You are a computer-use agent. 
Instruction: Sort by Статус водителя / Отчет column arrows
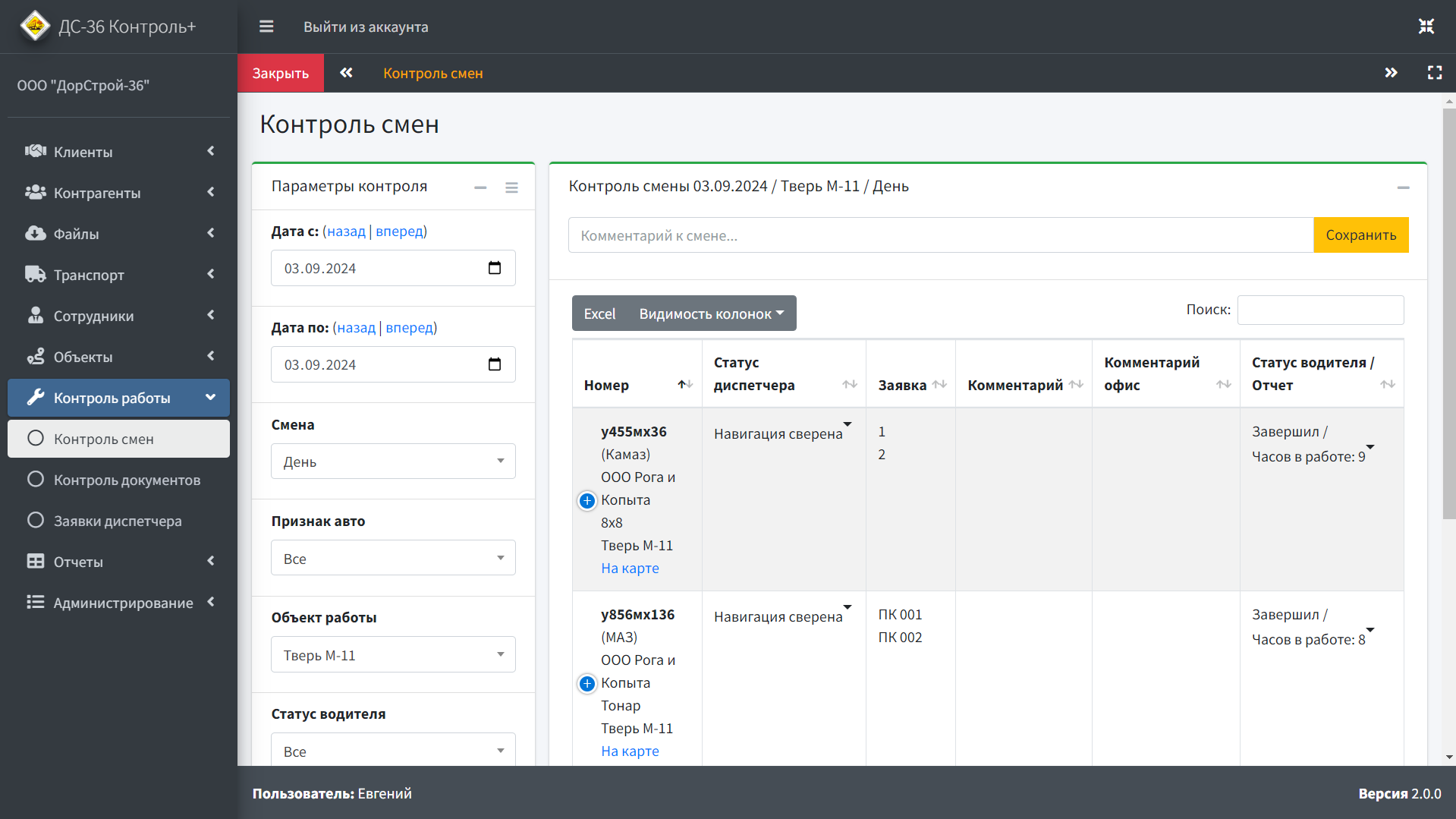coord(1388,384)
